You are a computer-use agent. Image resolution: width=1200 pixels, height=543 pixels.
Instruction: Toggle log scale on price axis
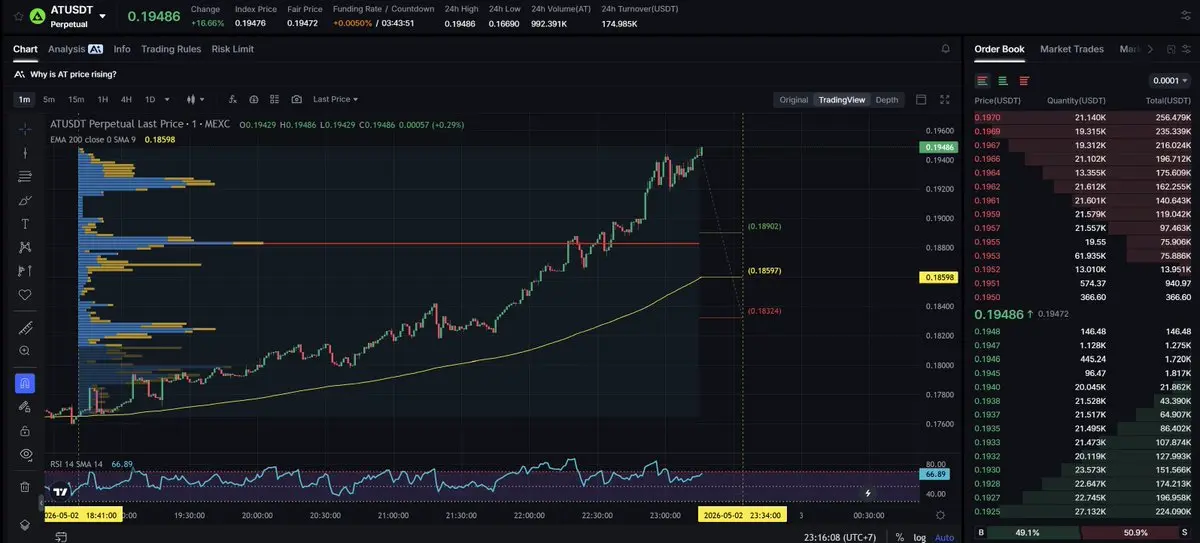919,537
